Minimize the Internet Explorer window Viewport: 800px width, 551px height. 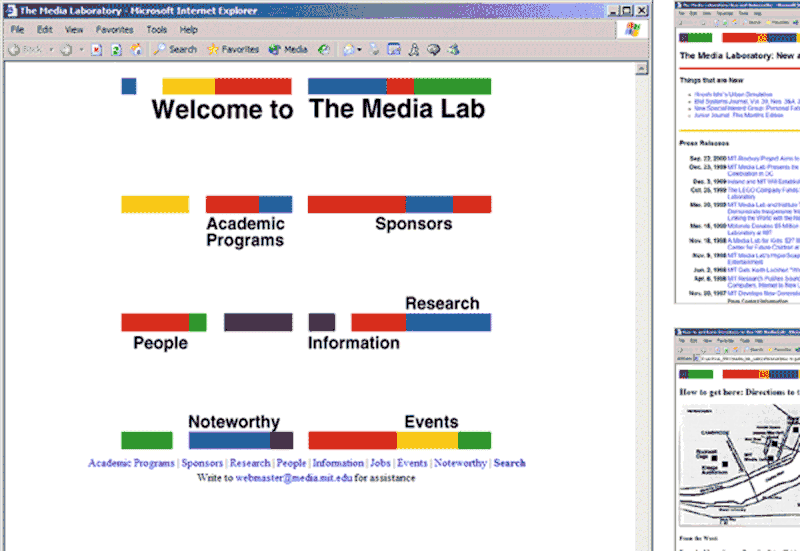click(x=613, y=11)
